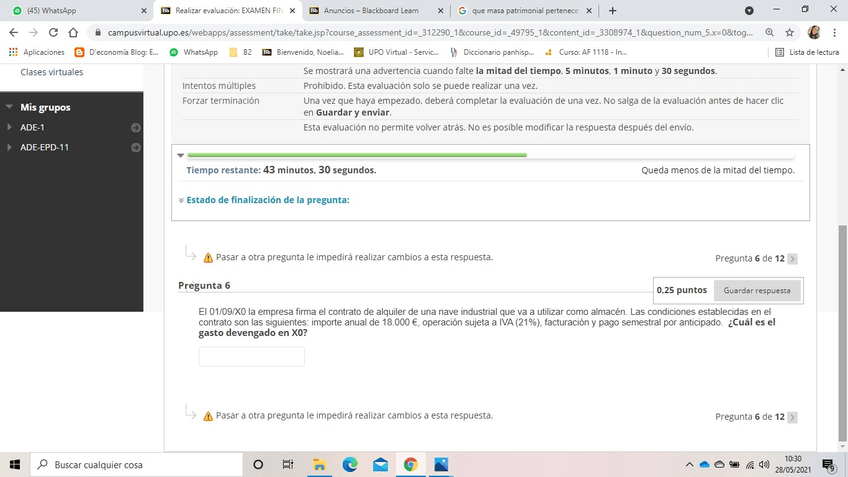Click the Guardar respuesta button
848x477 pixels.
(x=757, y=290)
